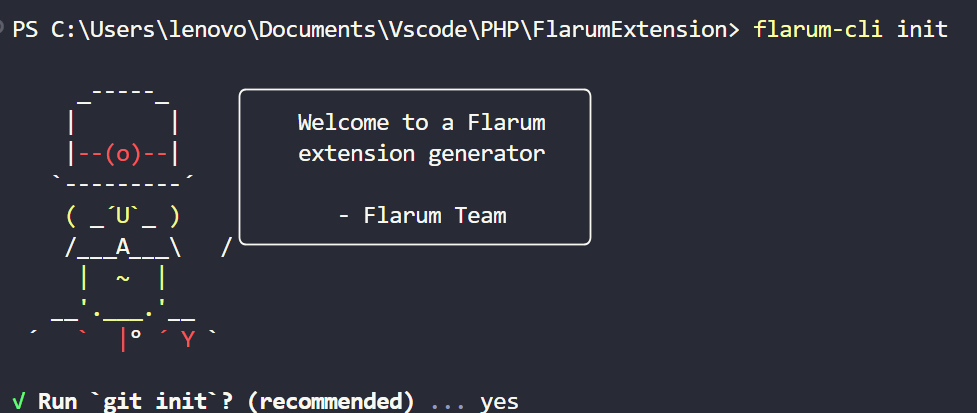Click the "extension generator" text in the box
The width and height of the screenshot is (977, 413).
(422, 154)
